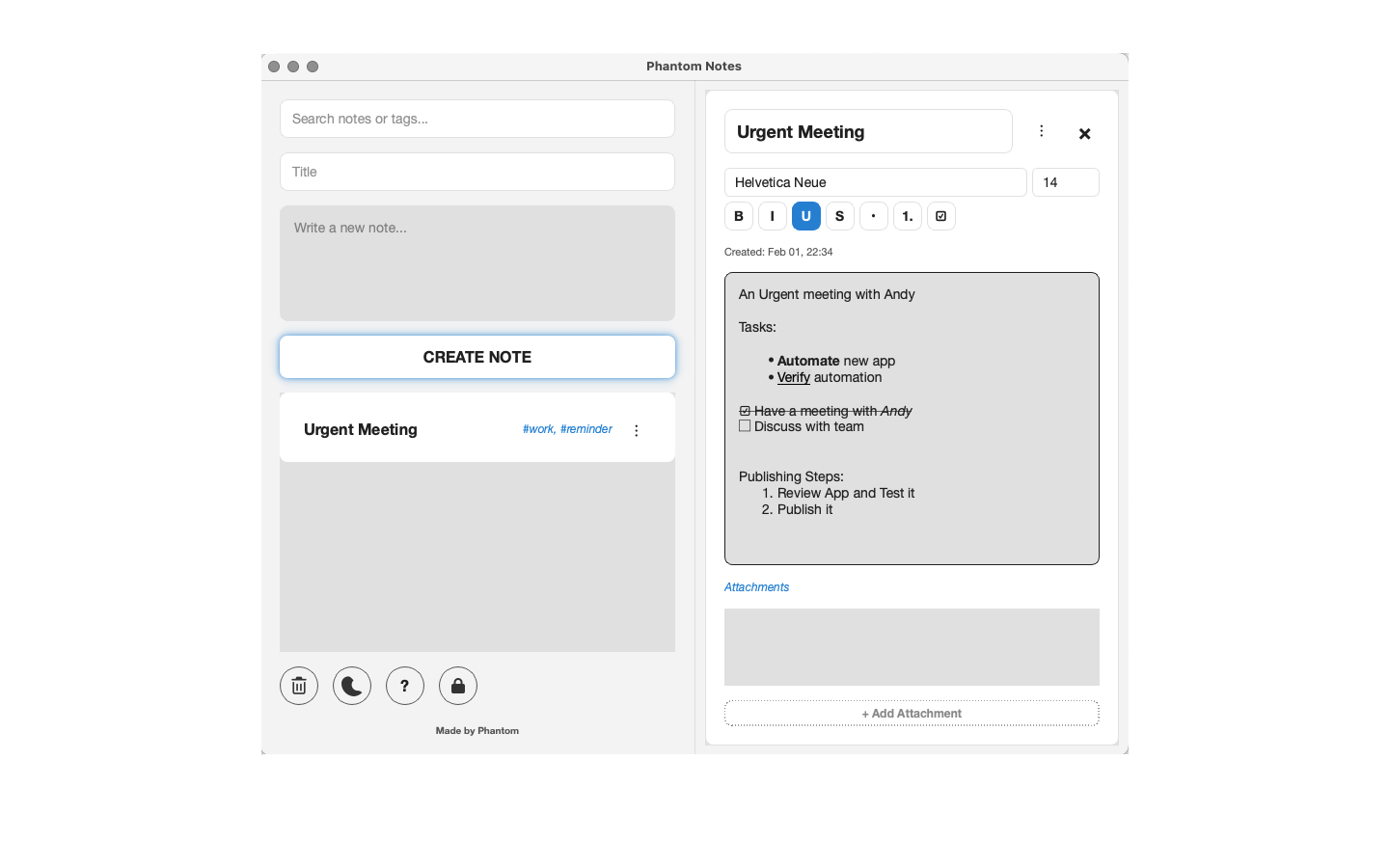The image size is (1389, 868).
Task: Open help with the question mark icon
Action: pyautogui.click(x=404, y=685)
